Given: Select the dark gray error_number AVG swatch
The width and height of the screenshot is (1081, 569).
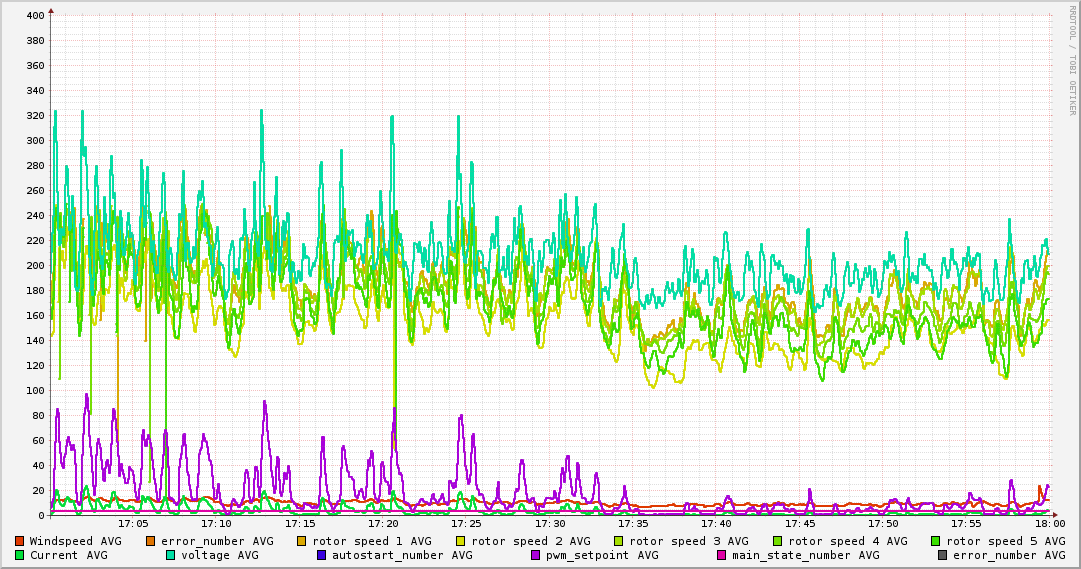Looking at the screenshot, I should click(942, 555).
